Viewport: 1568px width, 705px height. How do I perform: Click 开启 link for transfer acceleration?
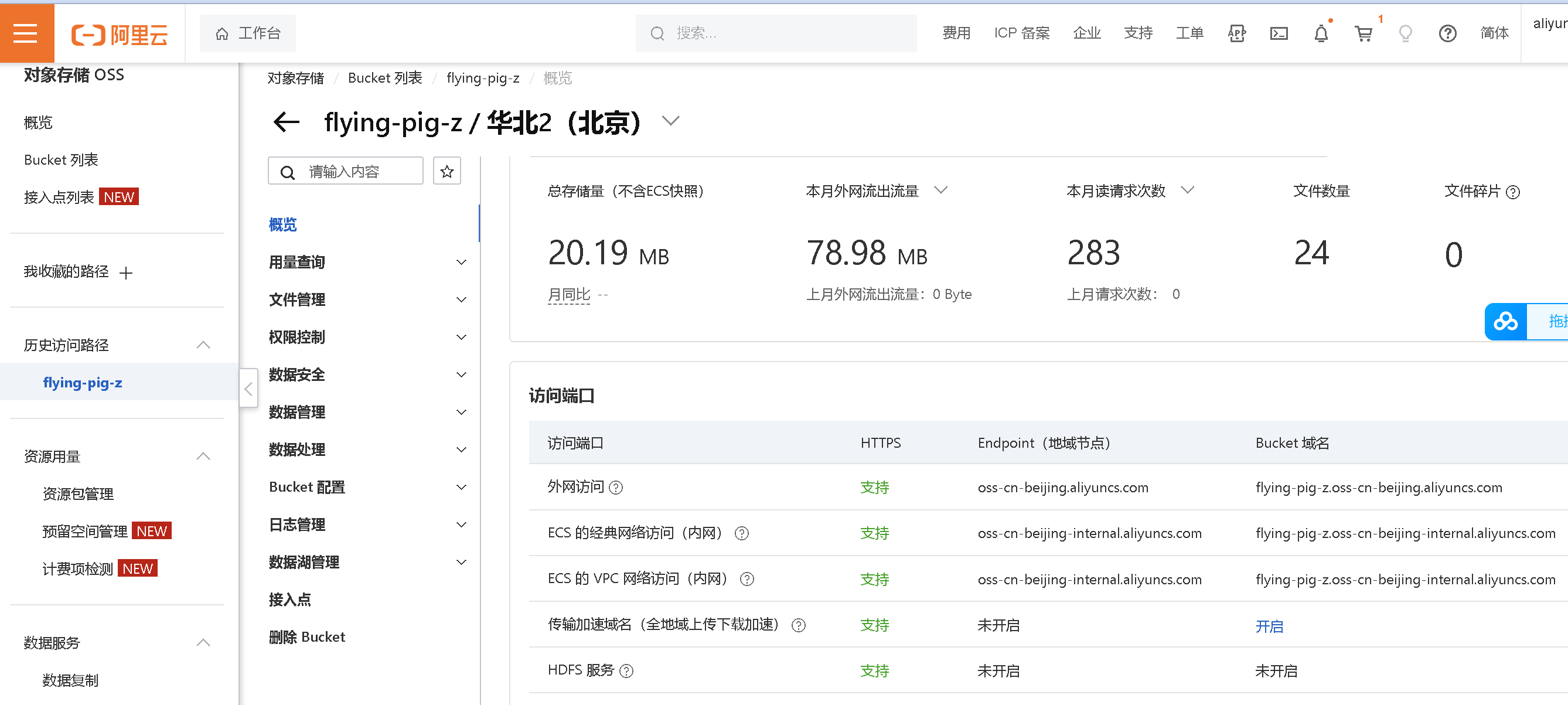click(1269, 626)
